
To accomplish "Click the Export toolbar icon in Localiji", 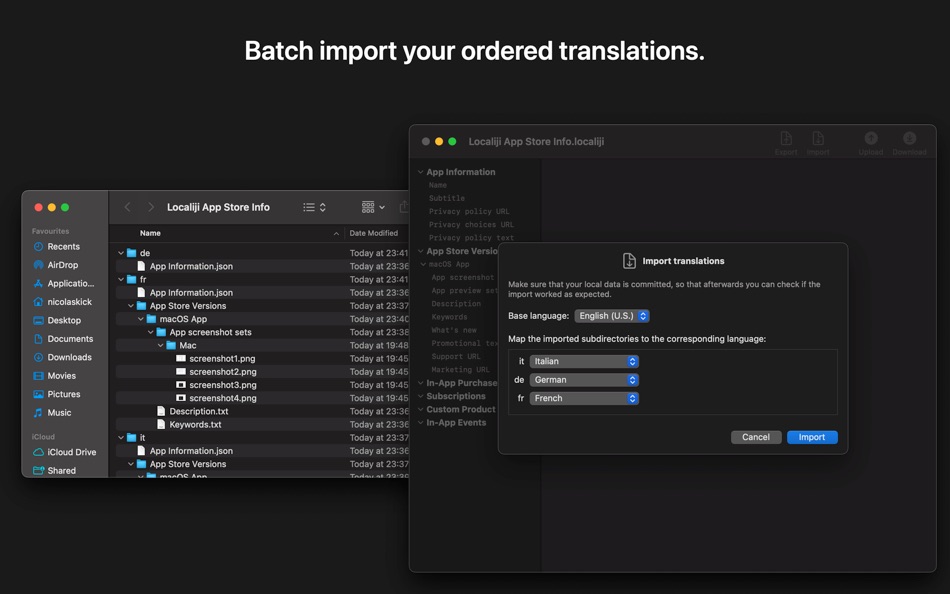I will pyautogui.click(x=786, y=144).
